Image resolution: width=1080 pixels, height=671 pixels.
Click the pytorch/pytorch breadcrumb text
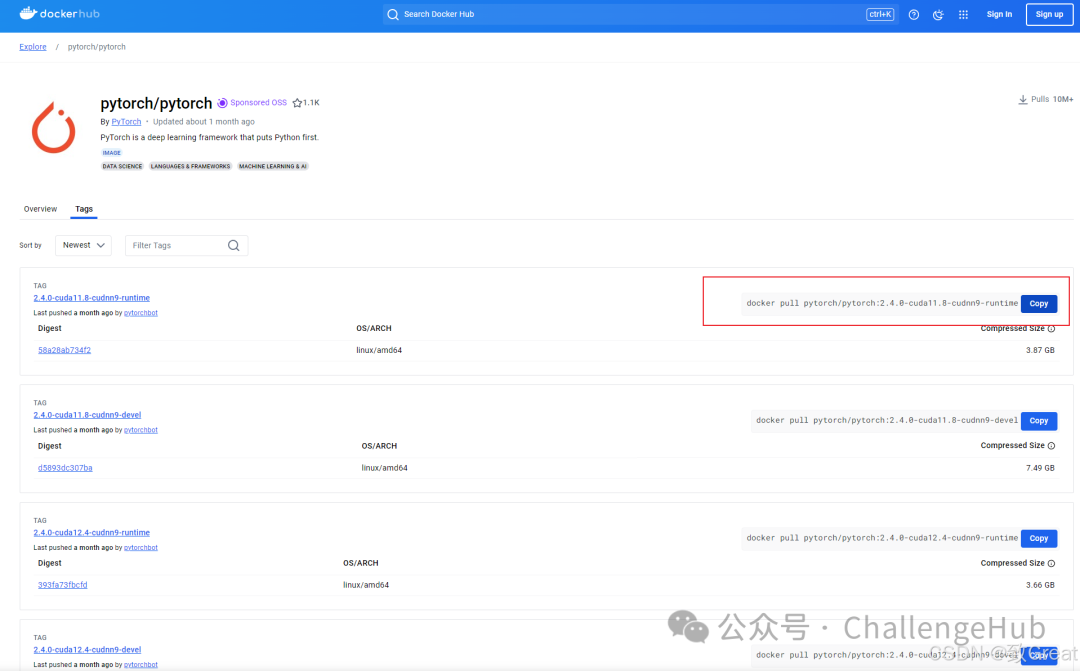[x=96, y=47]
